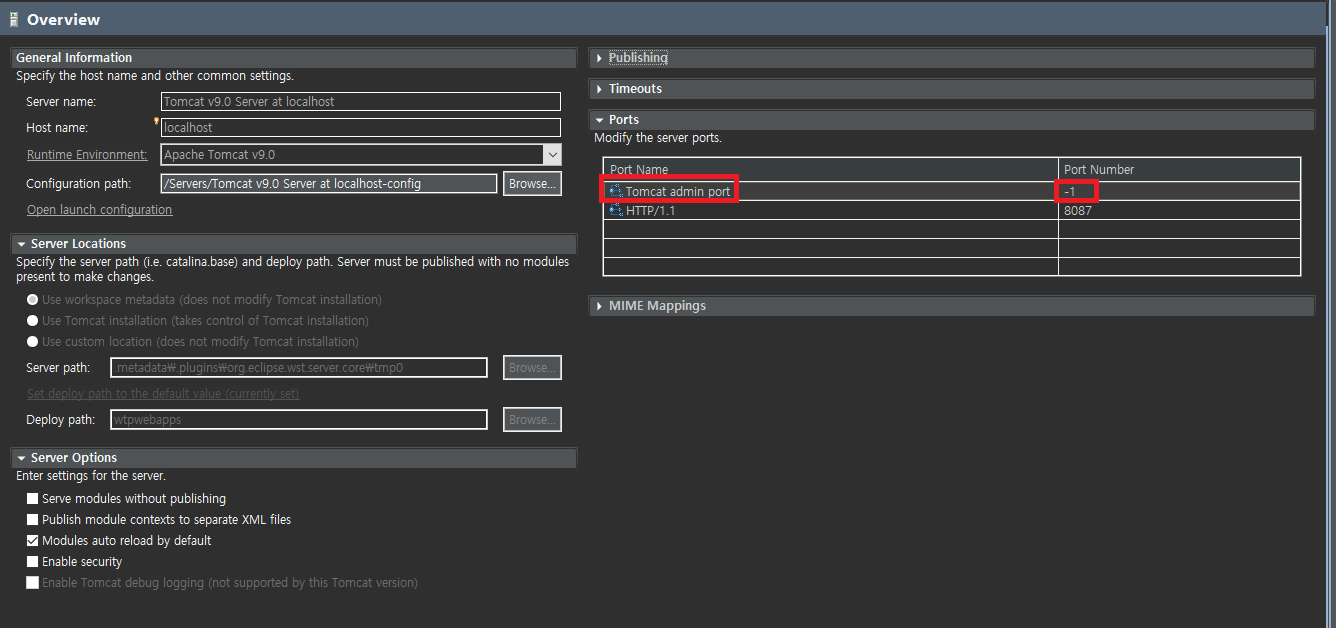Open launch configuration link
Viewport: 1336px width, 628px height.
(99, 210)
